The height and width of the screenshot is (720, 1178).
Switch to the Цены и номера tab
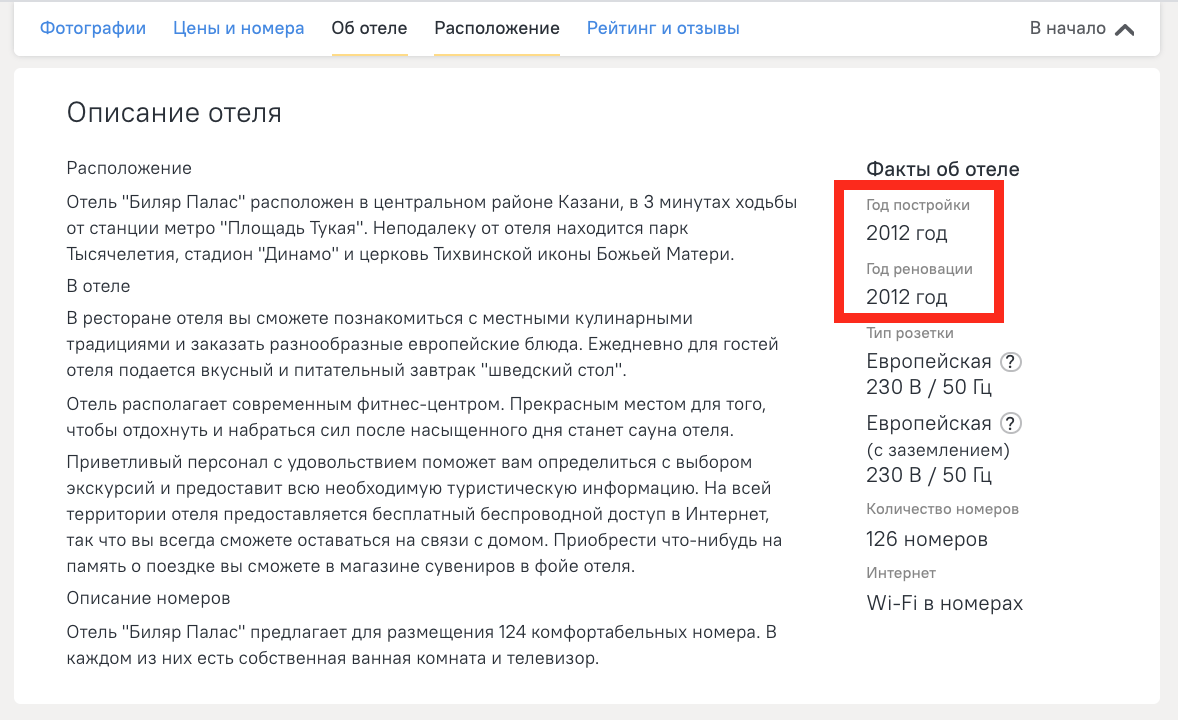(238, 28)
